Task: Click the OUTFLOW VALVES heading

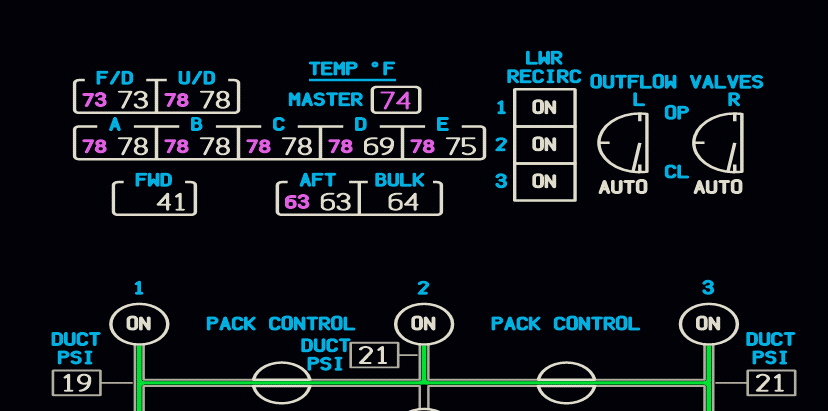Action: coord(676,82)
